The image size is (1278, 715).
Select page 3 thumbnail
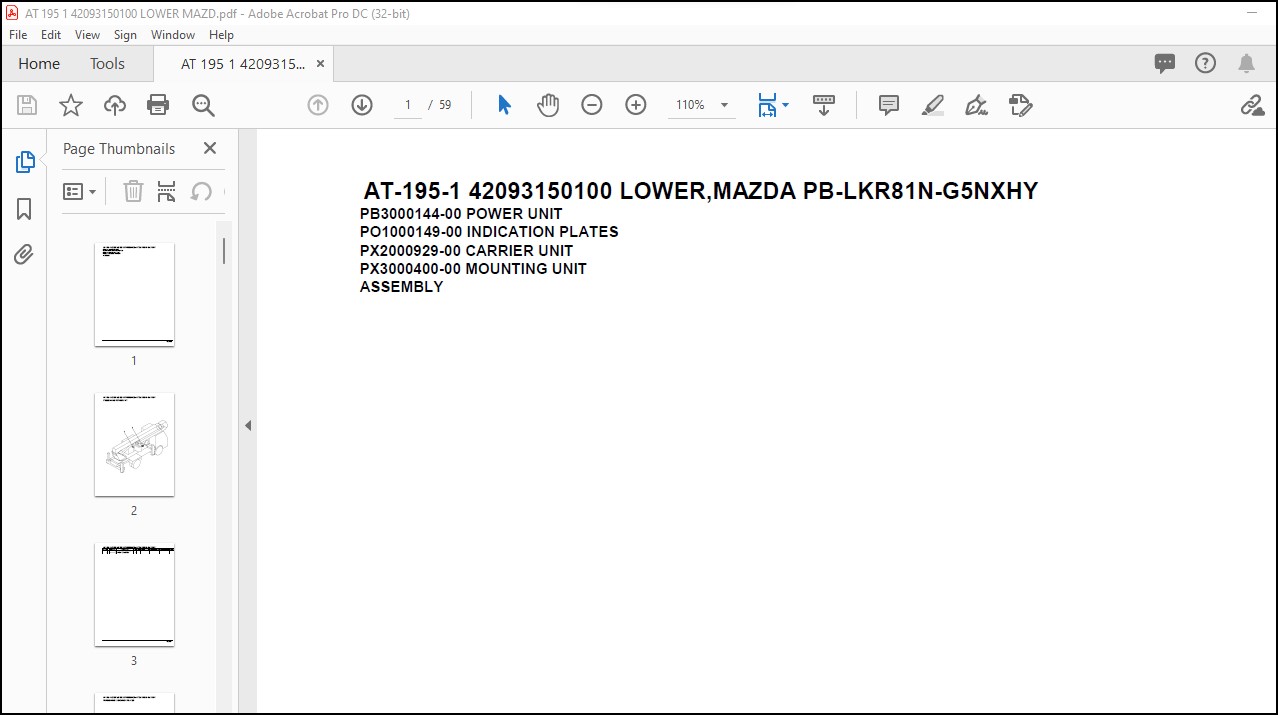[x=134, y=595]
